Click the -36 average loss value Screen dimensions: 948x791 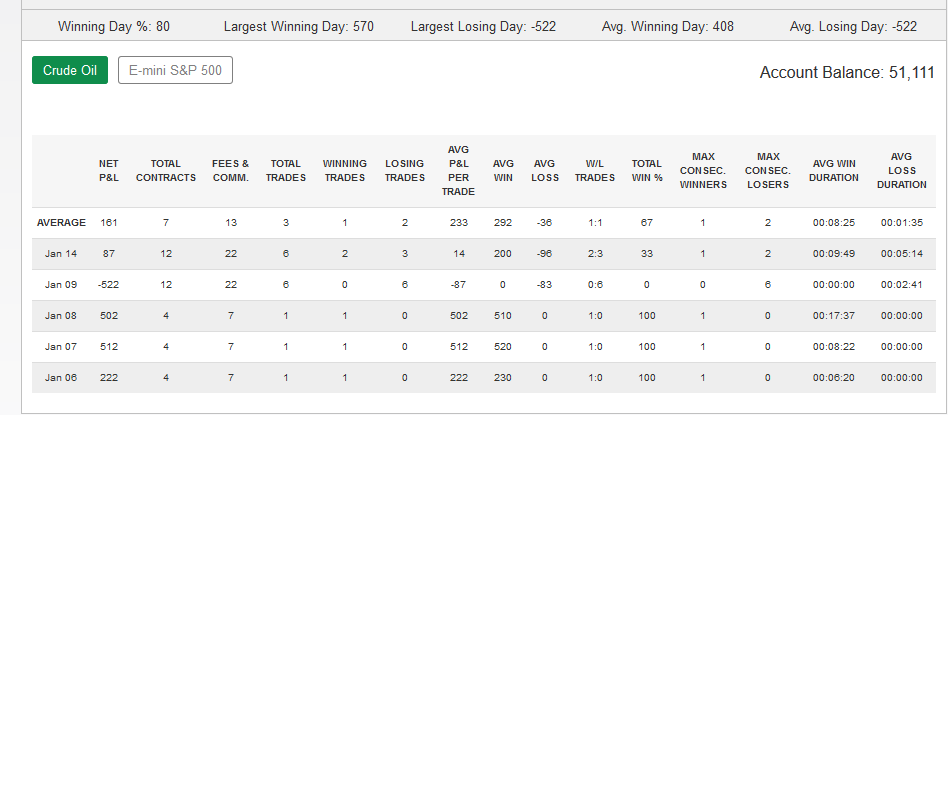[x=545, y=223]
